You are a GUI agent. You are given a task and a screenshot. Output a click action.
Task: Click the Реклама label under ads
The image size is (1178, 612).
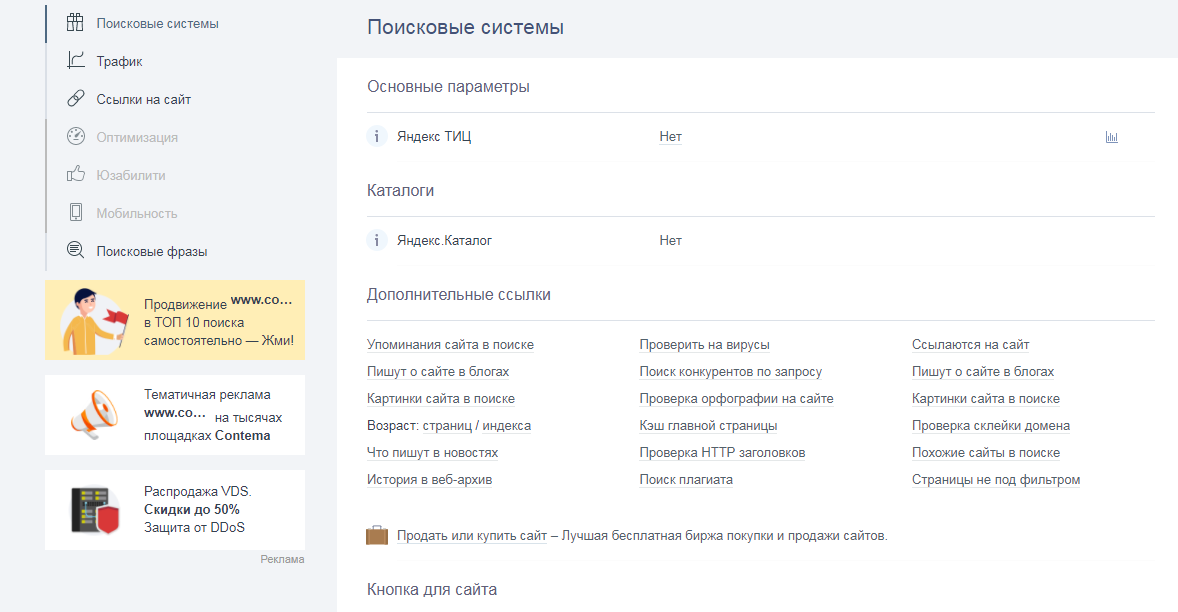coord(282,559)
